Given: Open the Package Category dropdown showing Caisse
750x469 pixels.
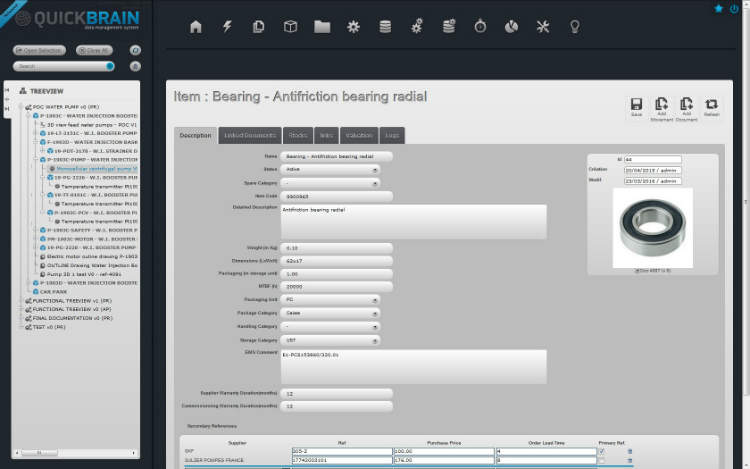Looking at the screenshot, I should pyautogui.click(x=330, y=313).
